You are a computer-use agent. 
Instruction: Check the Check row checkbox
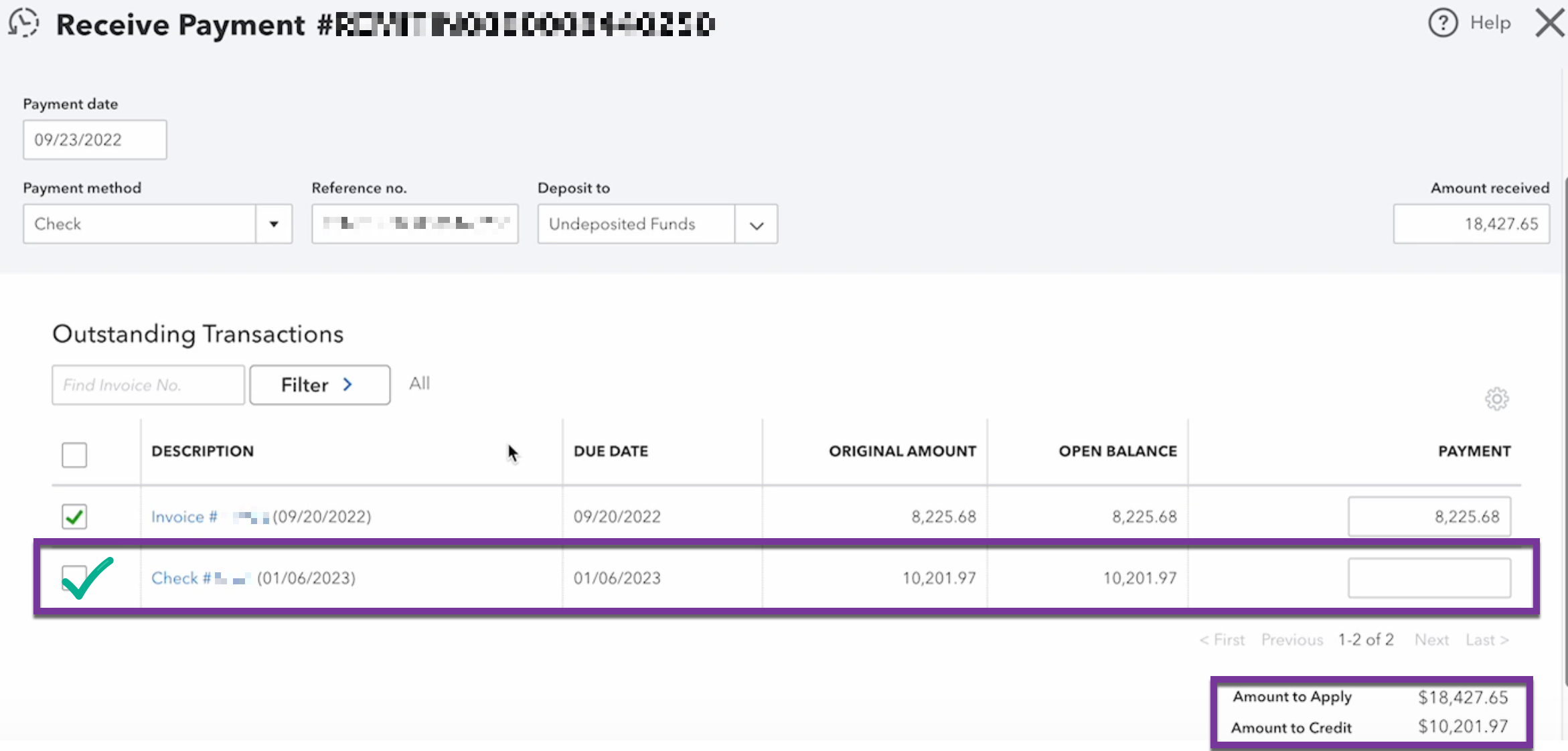[x=74, y=578]
